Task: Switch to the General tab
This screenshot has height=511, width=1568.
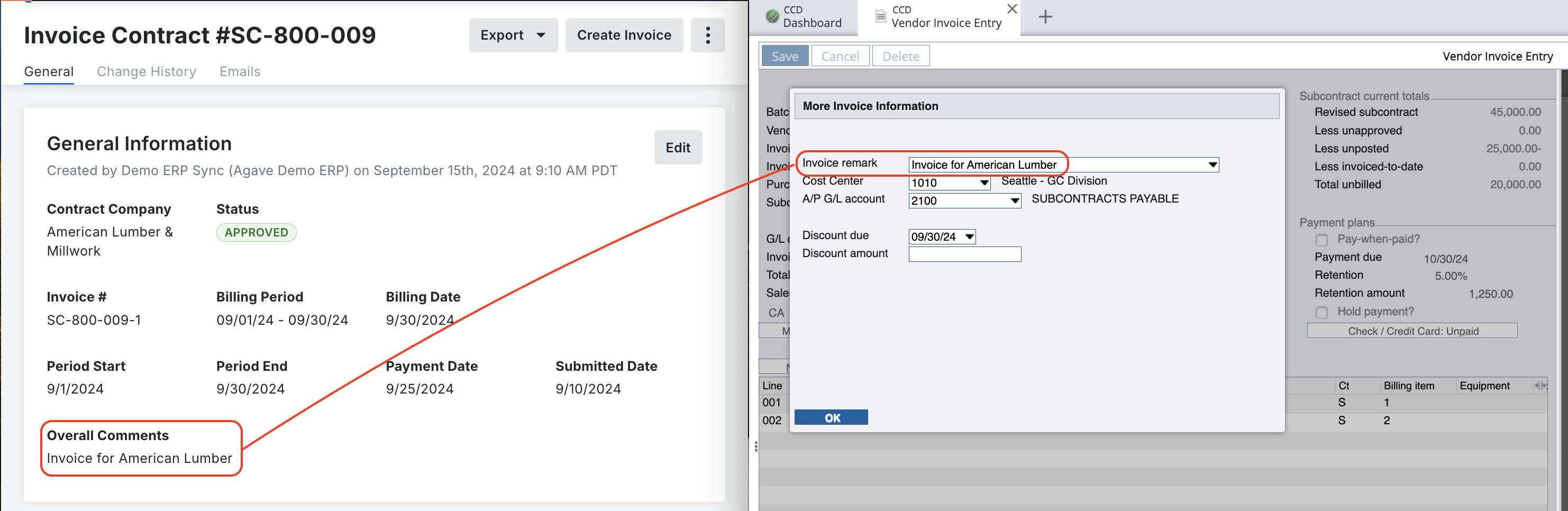Action: pos(49,72)
